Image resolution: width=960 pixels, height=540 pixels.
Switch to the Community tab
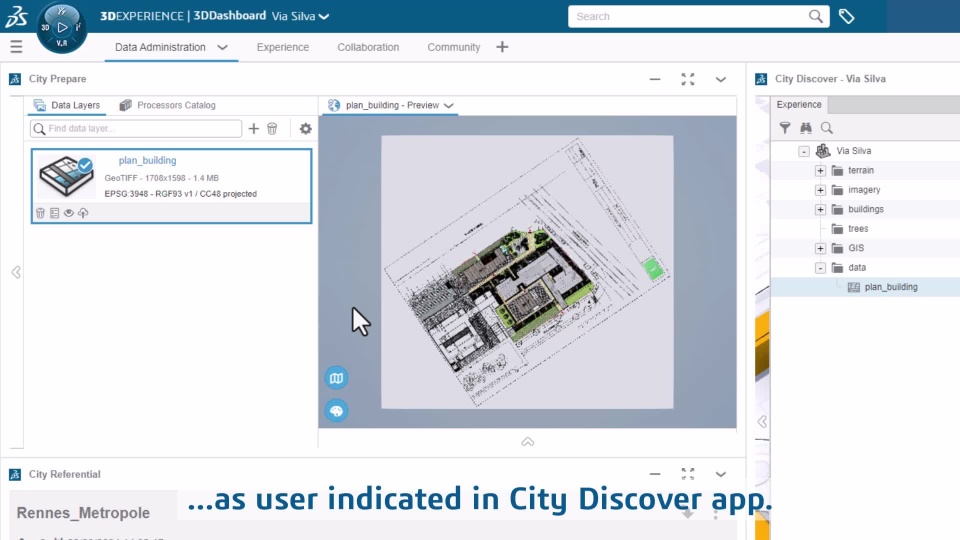click(454, 47)
